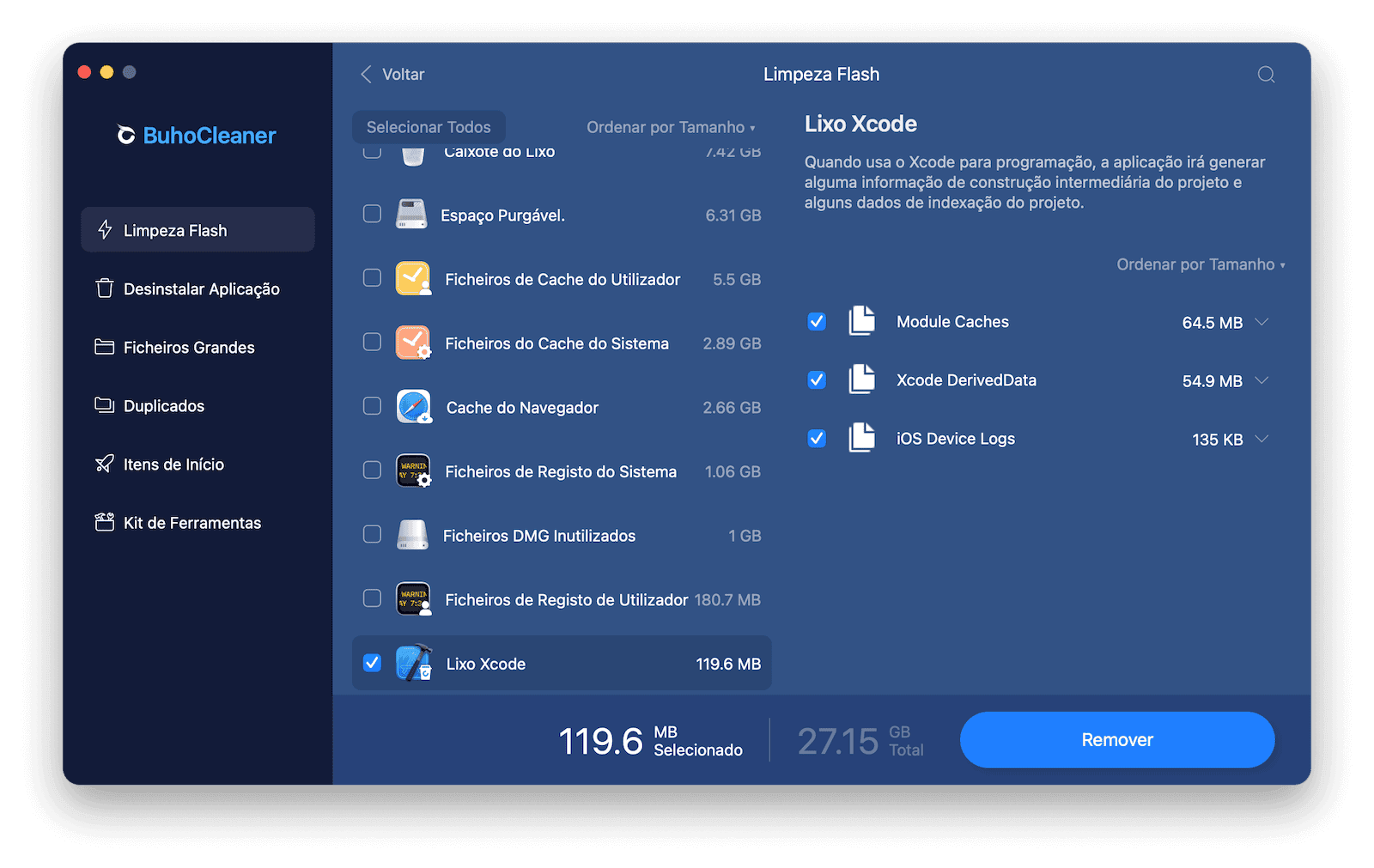Click the back chevron arrow icon

(366, 75)
